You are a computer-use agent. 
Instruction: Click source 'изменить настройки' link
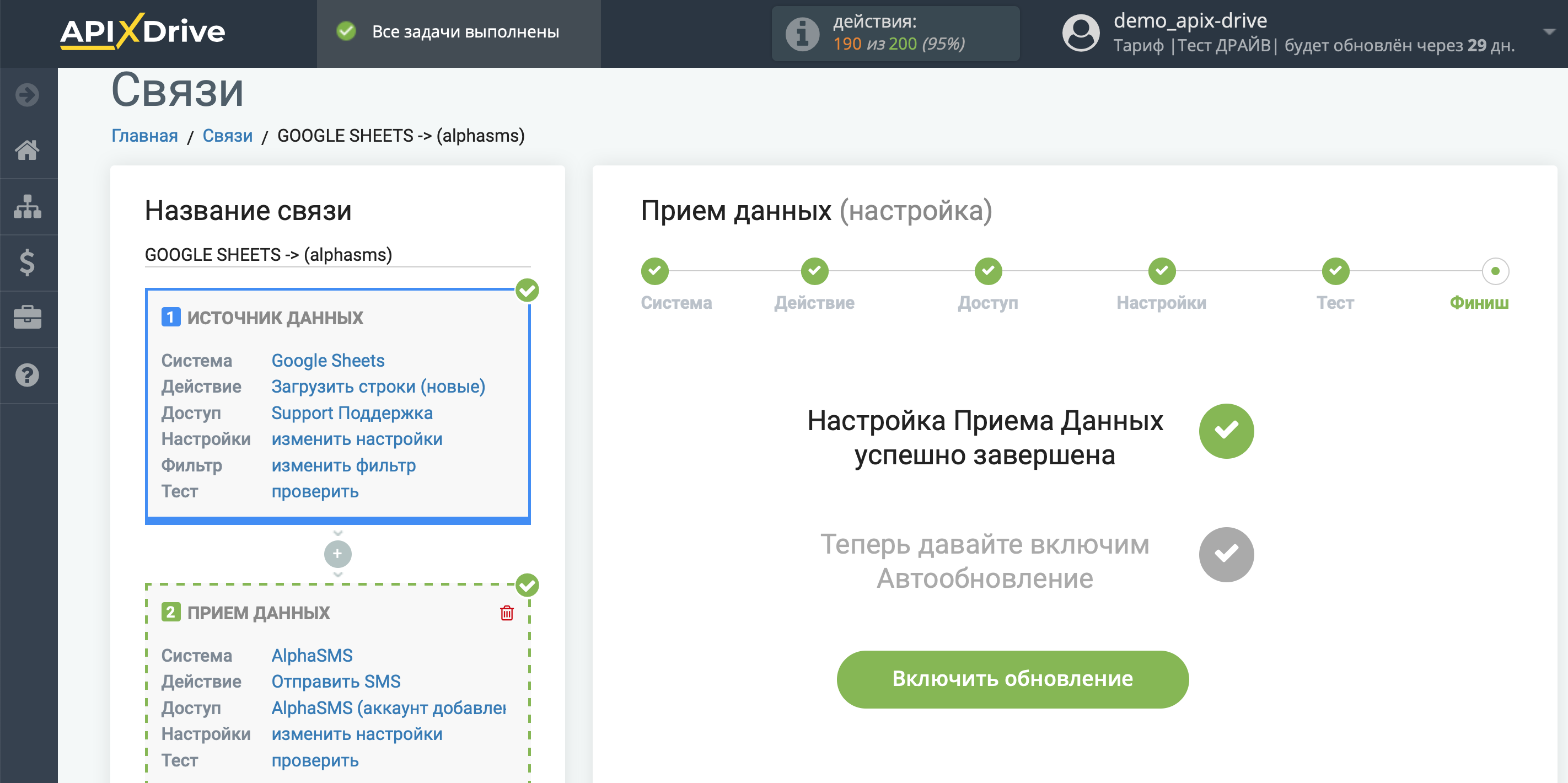357,439
